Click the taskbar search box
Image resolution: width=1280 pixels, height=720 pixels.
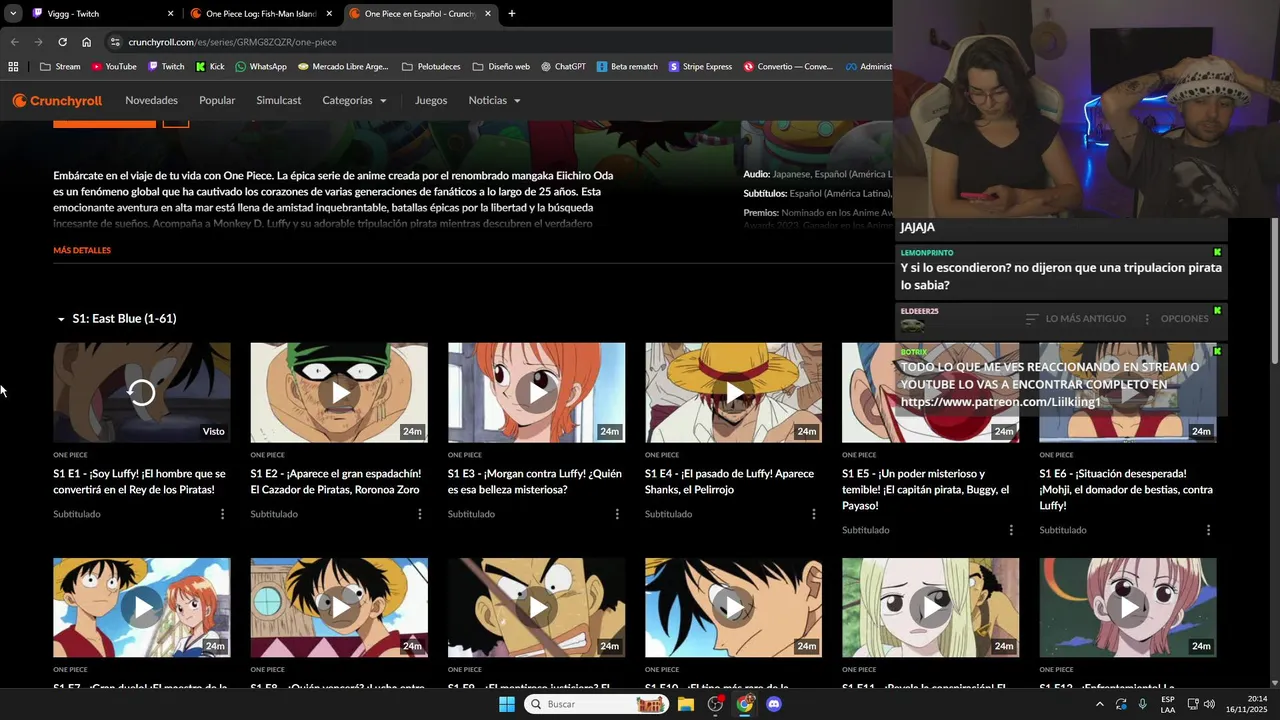[596, 704]
